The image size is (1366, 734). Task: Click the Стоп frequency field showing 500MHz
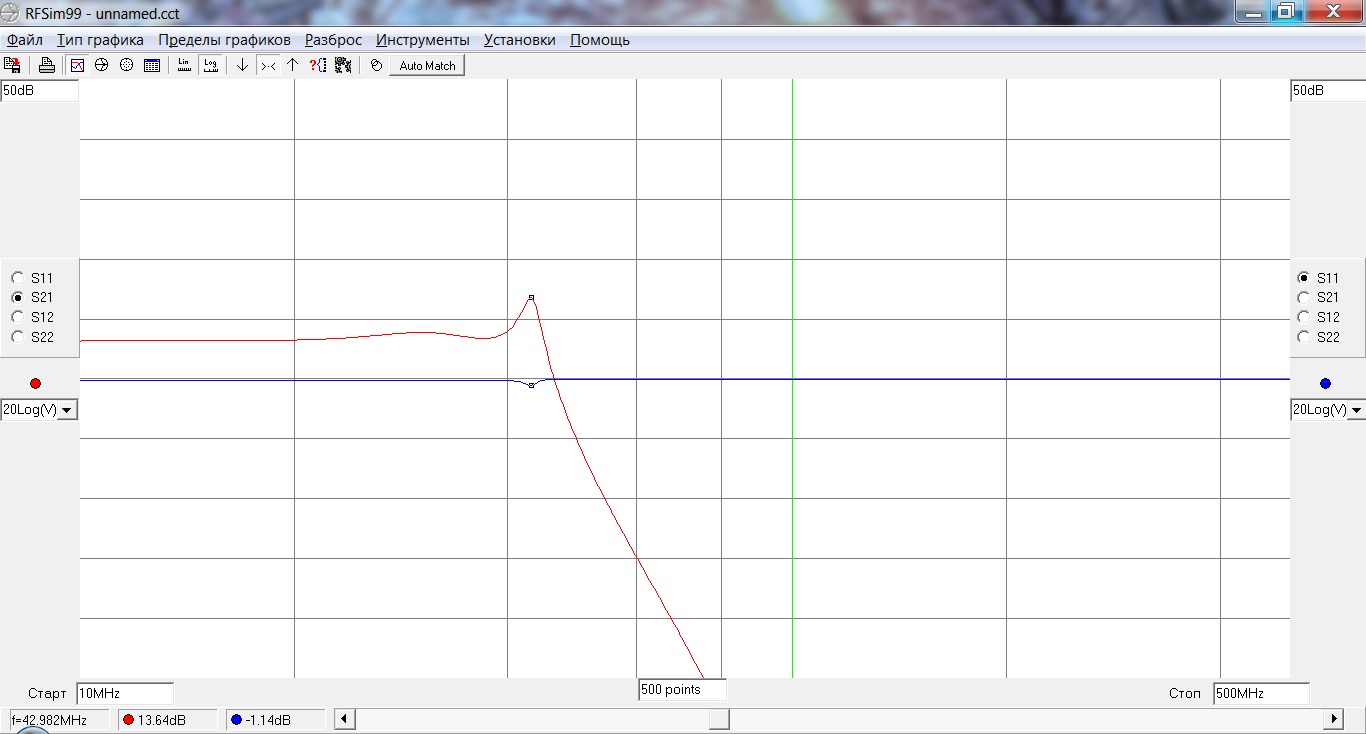tap(1261, 693)
